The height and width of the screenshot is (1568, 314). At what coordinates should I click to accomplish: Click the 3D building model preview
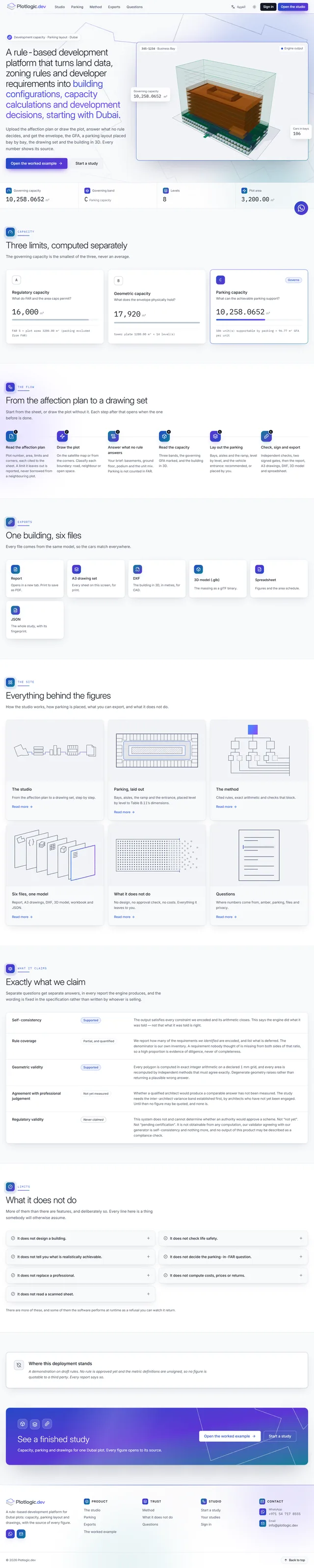tap(221, 102)
